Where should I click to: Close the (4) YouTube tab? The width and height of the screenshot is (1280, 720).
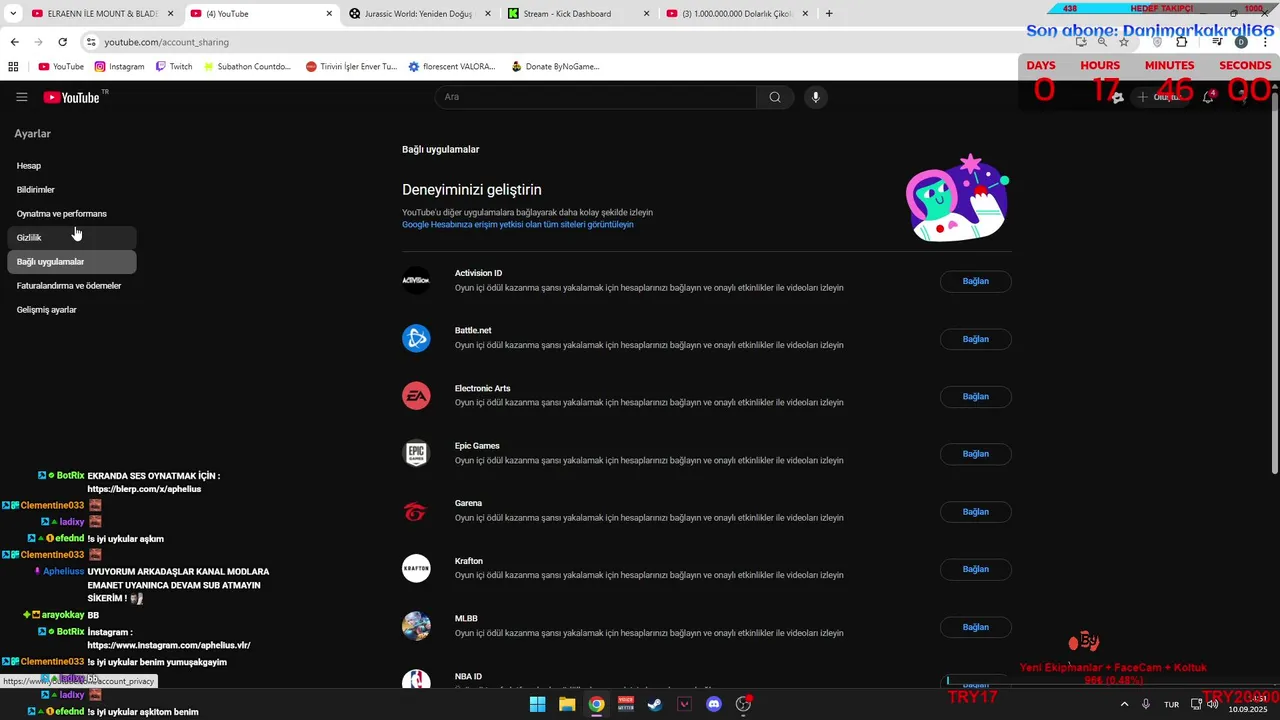[x=329, y=13]
